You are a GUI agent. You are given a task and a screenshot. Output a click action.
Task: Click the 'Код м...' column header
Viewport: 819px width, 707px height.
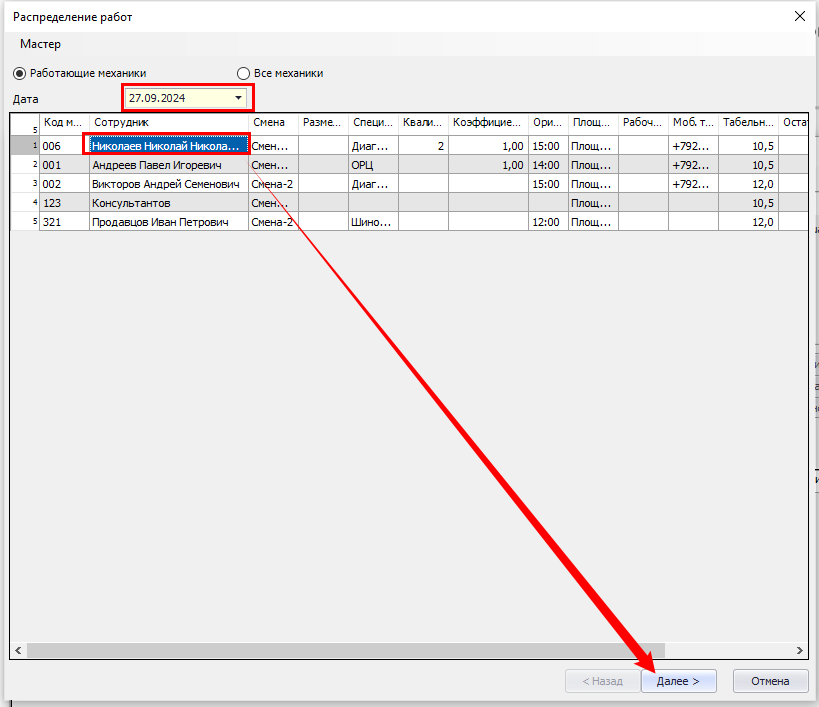click(x=63, y=122)
